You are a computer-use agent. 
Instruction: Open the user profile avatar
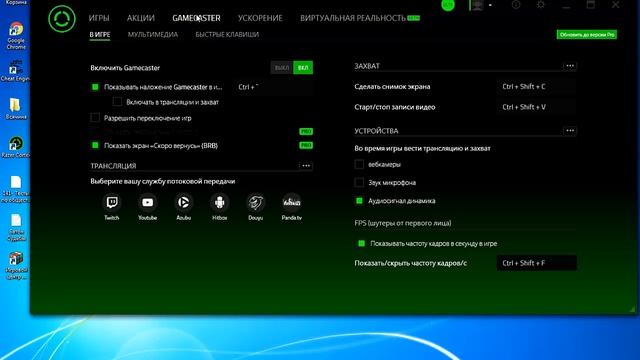point(477,5)
